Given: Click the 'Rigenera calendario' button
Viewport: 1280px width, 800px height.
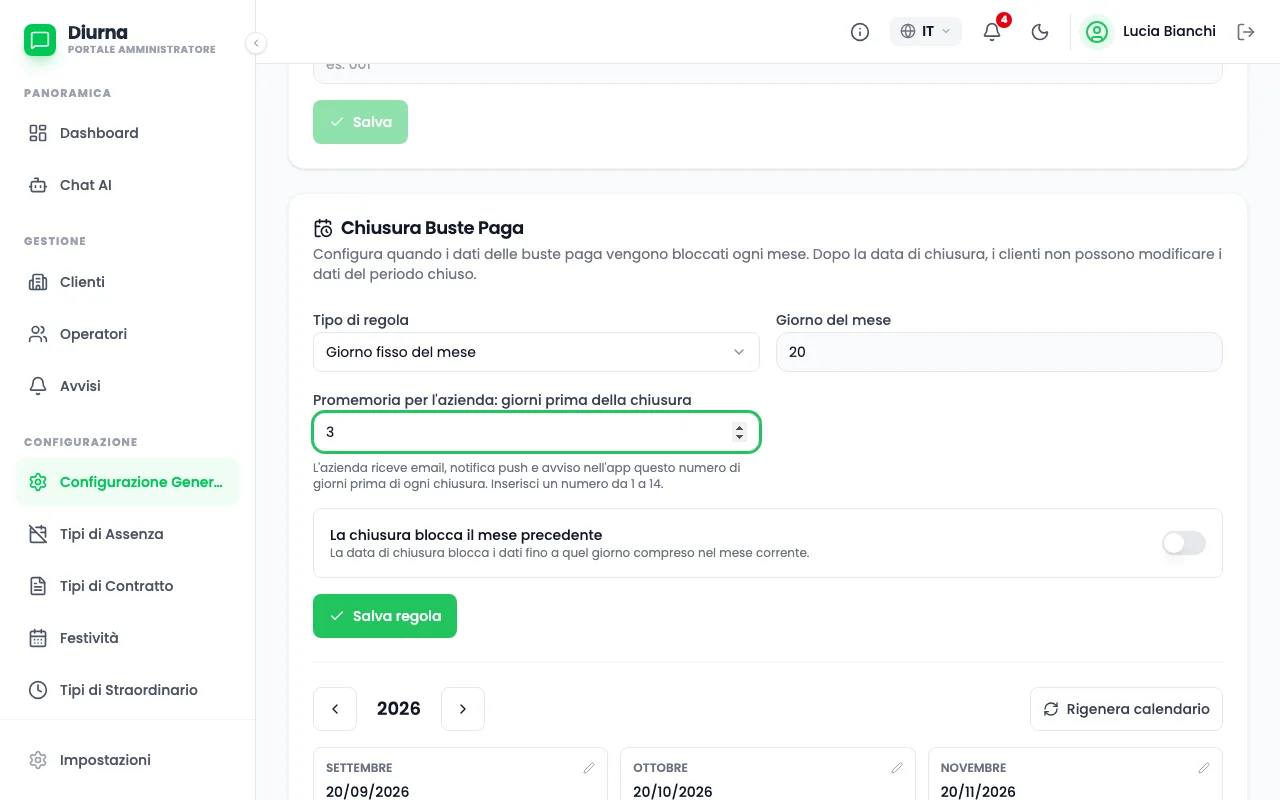Looking at the screenshot, I should 1126,709.
